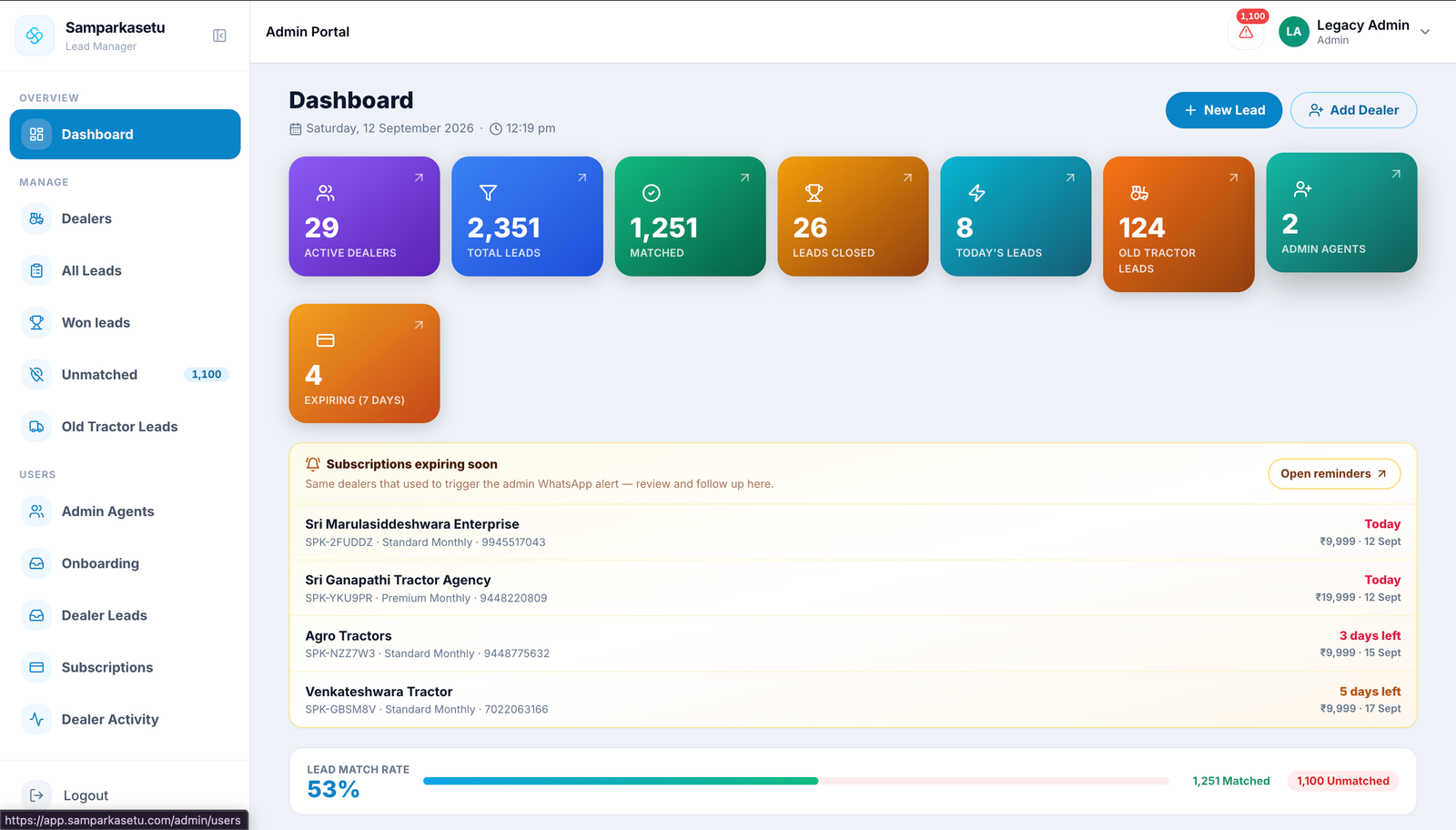View Dealer Activity
1456x830 pixels.
pos(125,719)
